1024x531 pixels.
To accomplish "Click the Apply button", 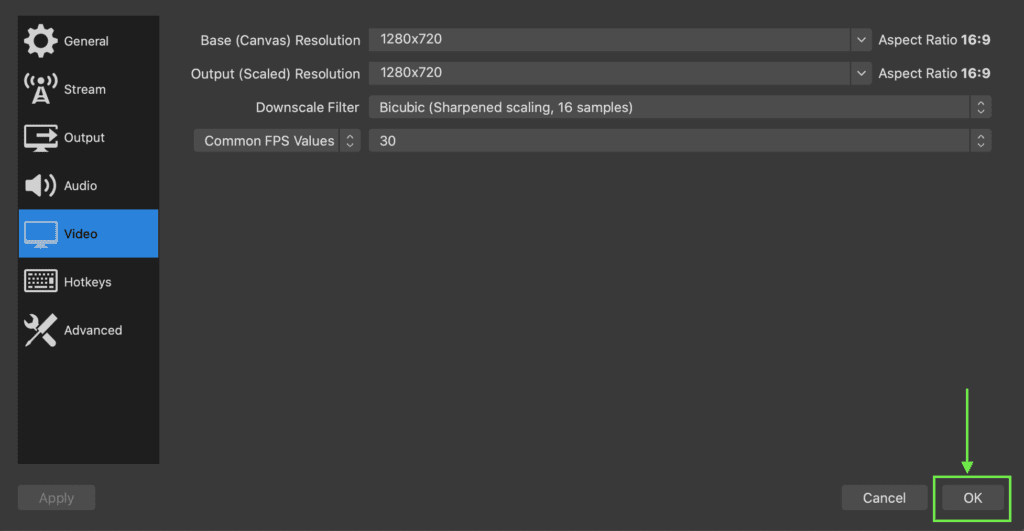I will [56, 498].
